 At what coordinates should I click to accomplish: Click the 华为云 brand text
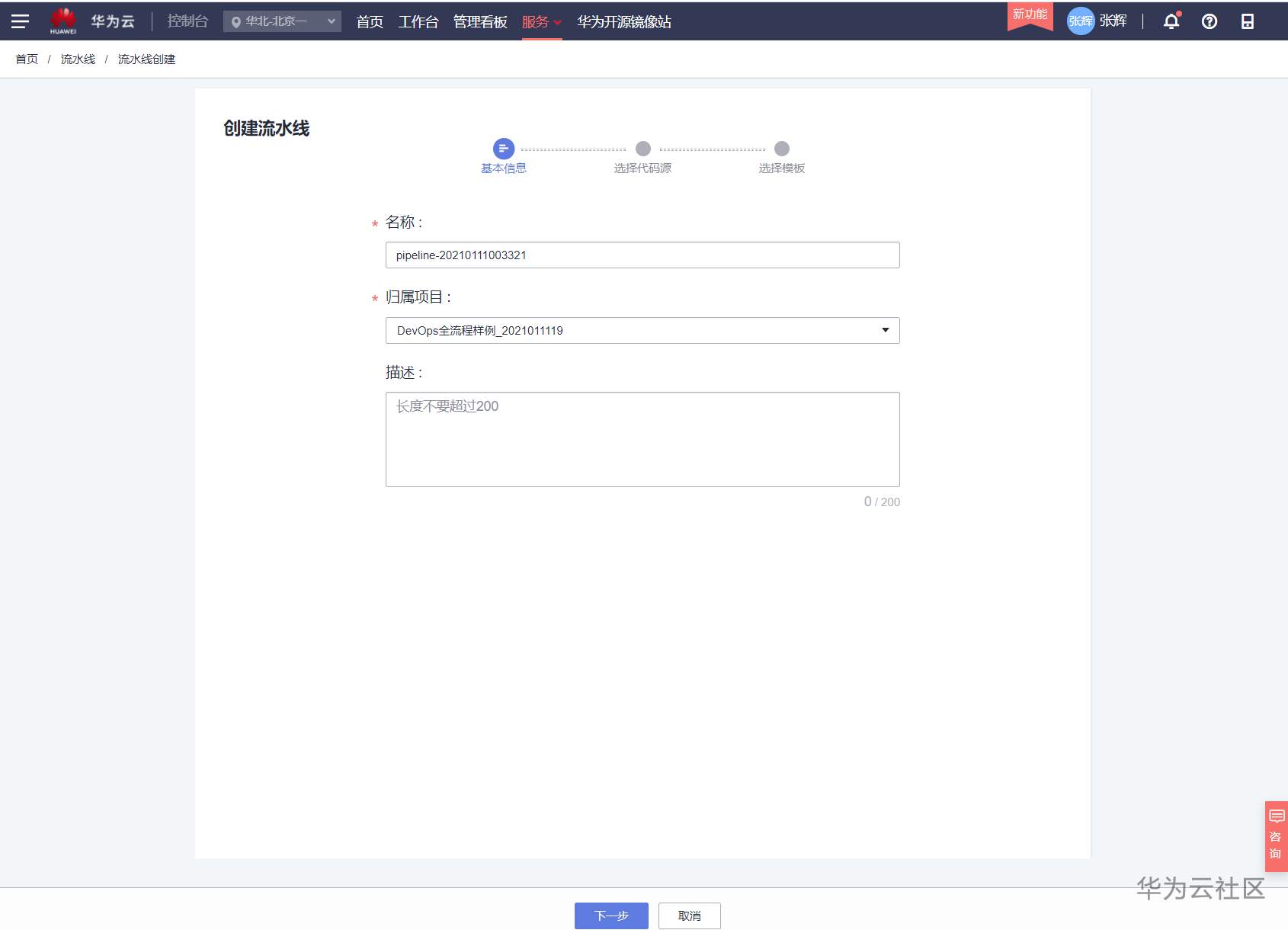click(113, 21)
